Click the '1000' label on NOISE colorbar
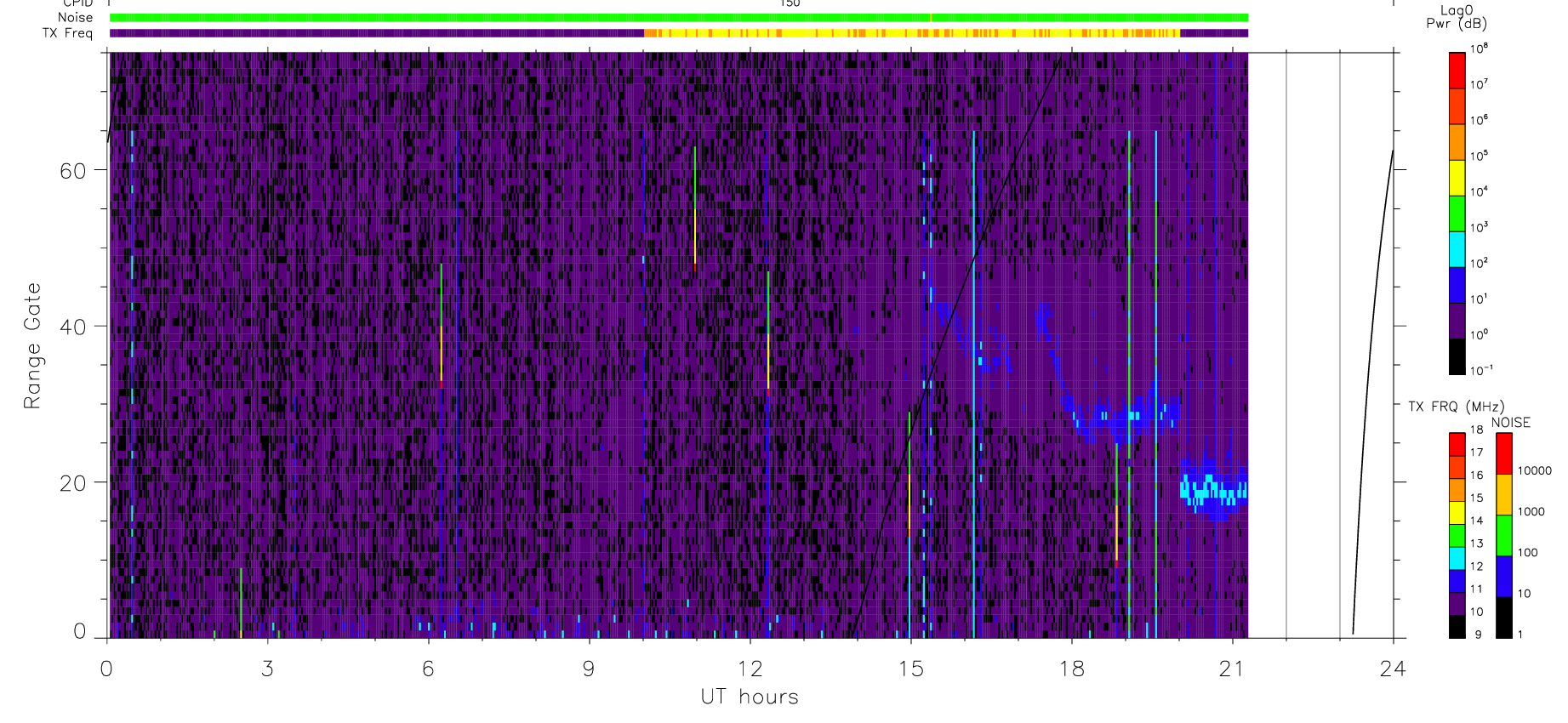 [1531, 511]
